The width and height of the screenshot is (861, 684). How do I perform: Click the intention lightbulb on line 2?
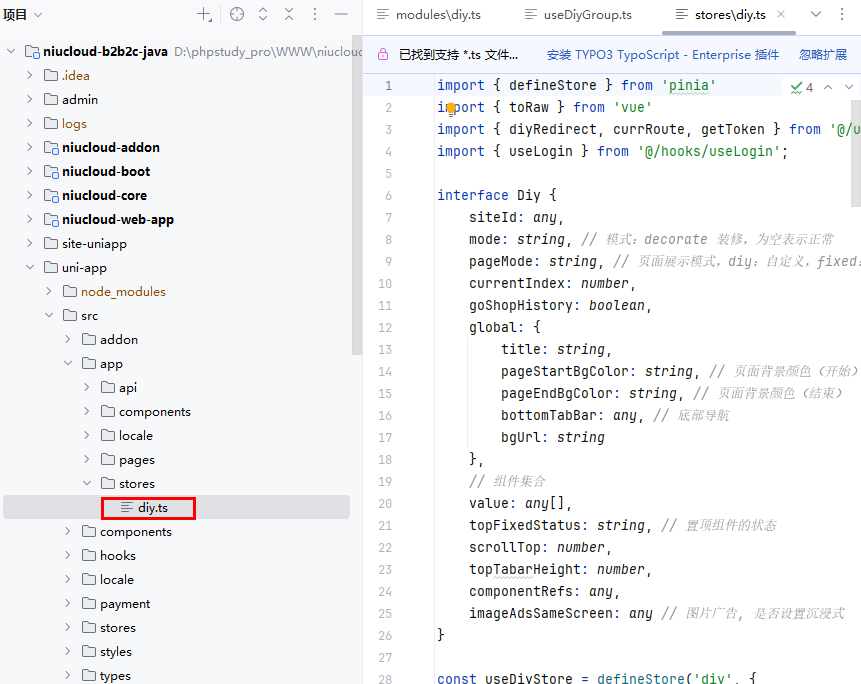(450, 108)
